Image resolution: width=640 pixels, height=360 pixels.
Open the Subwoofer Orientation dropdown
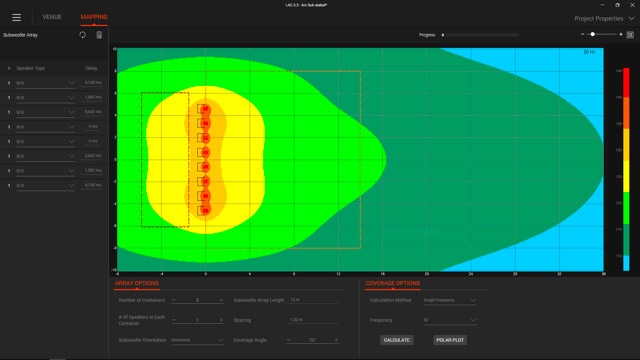tap(197, 340)
